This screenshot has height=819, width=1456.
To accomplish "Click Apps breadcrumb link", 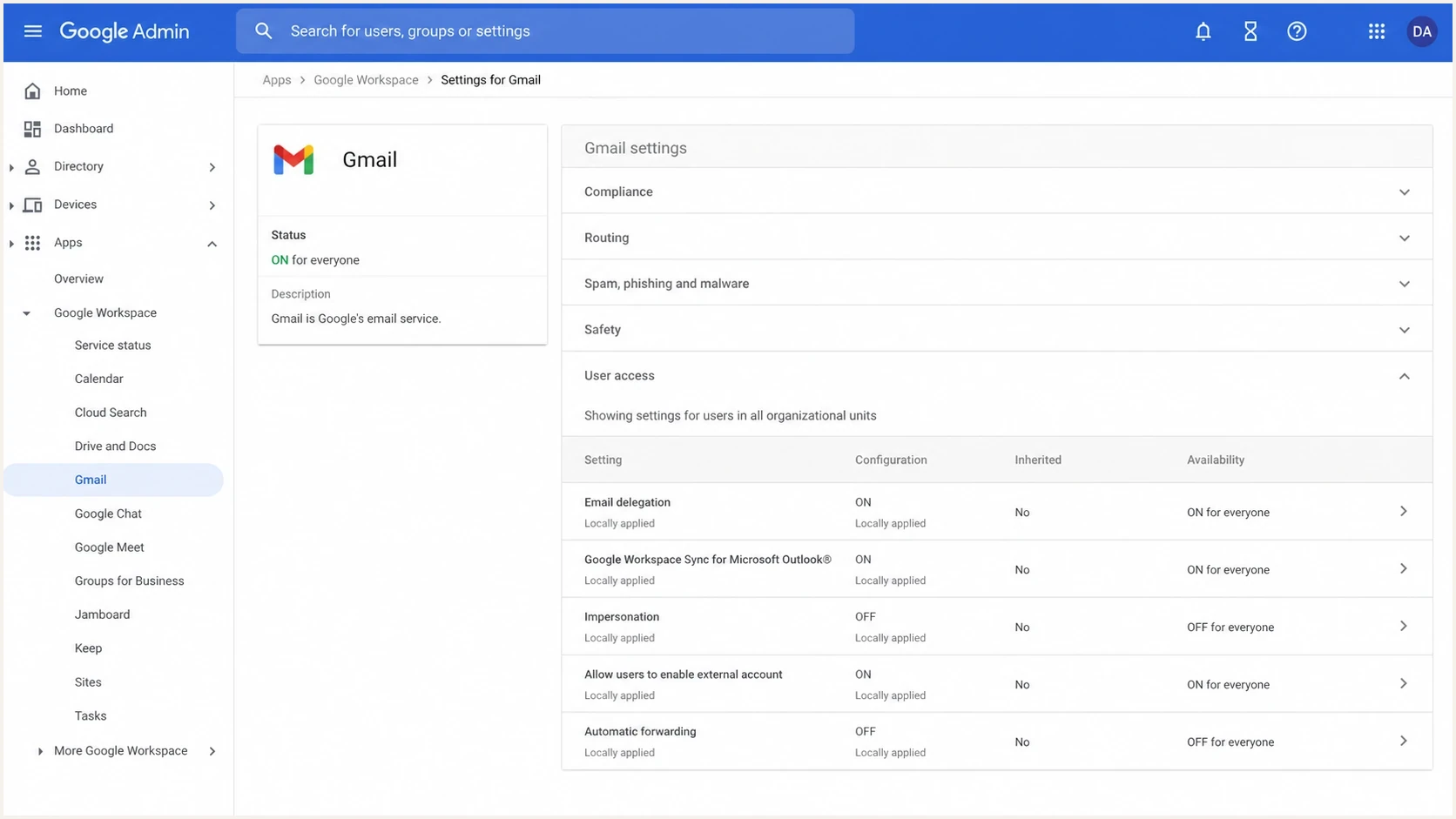I will (277, 80).
